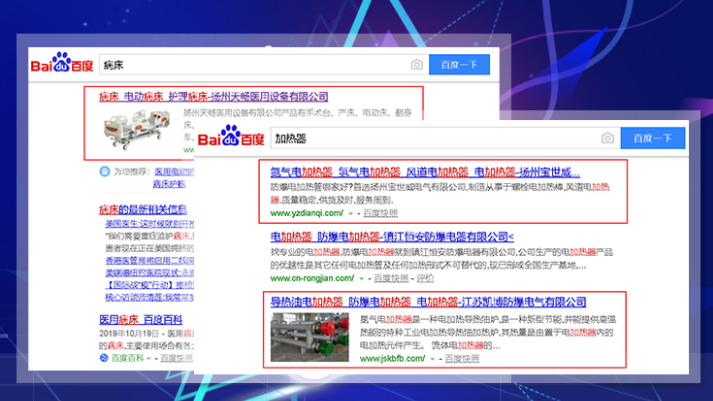
Task: Open the 病床护栏 recommended link
Action: (169, 184)
